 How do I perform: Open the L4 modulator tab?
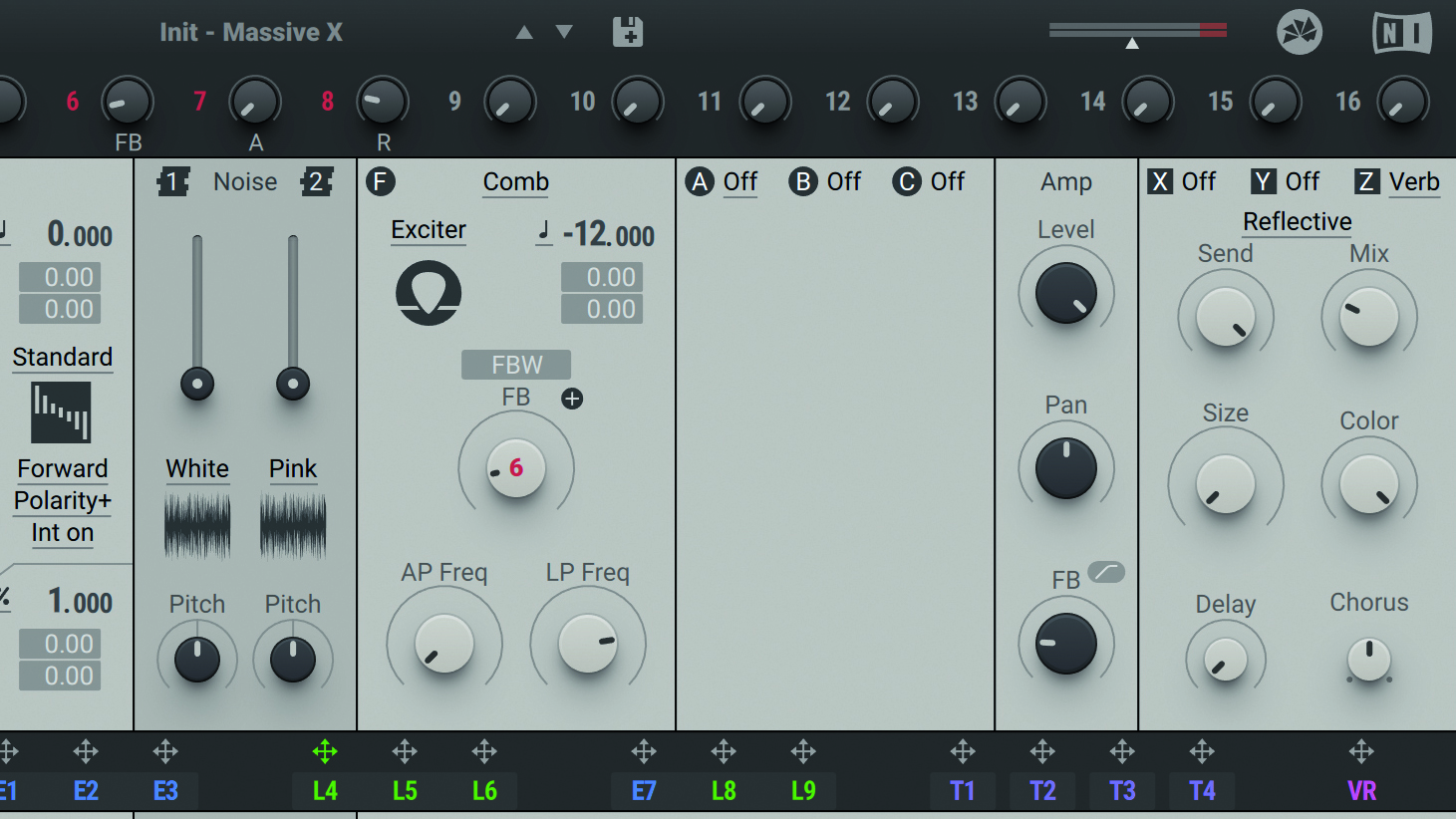pyautogui.click(x=325, y=791)
